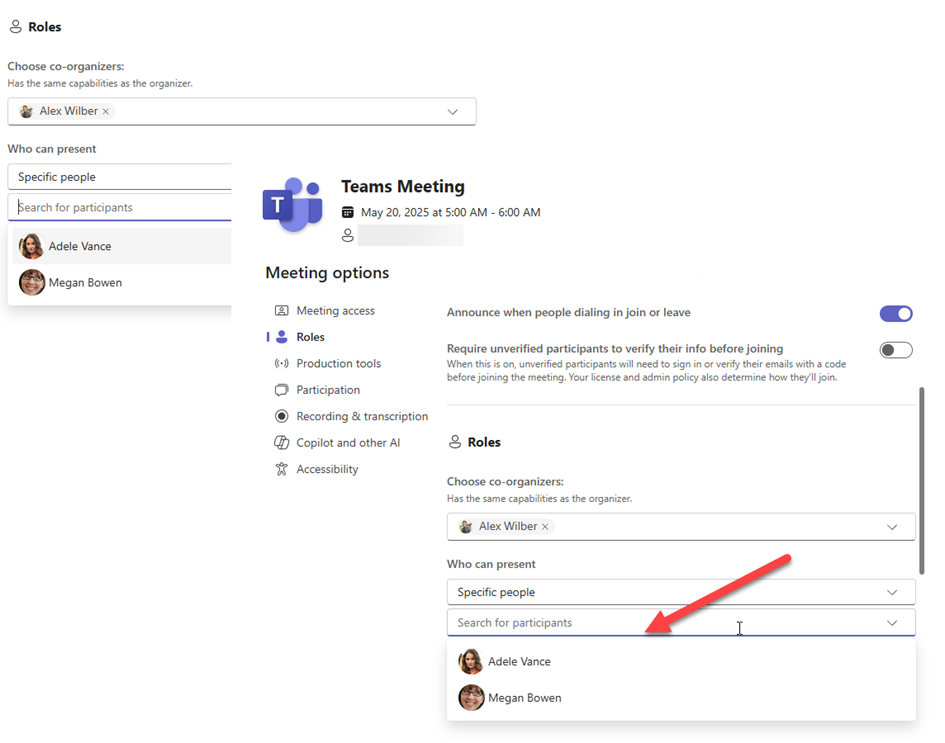
Task: Click the Participation chat icon
Action: pyautogui.click(x=281, y=390)
